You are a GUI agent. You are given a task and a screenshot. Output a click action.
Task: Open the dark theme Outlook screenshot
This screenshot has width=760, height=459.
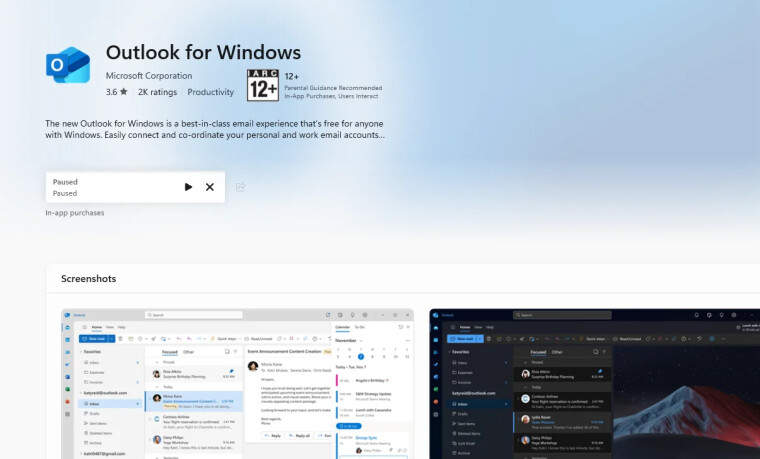click(595, 384)
